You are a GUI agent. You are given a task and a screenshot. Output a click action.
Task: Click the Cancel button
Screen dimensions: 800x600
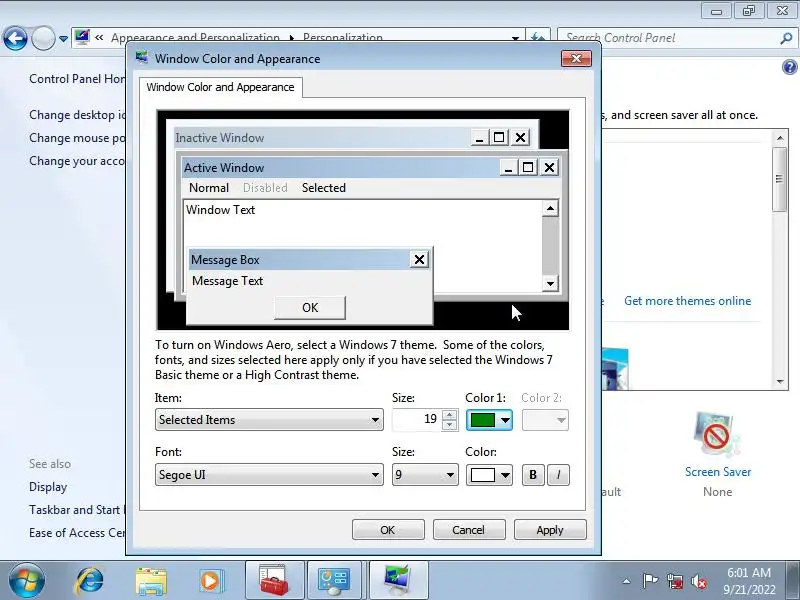tap(469, 530)
